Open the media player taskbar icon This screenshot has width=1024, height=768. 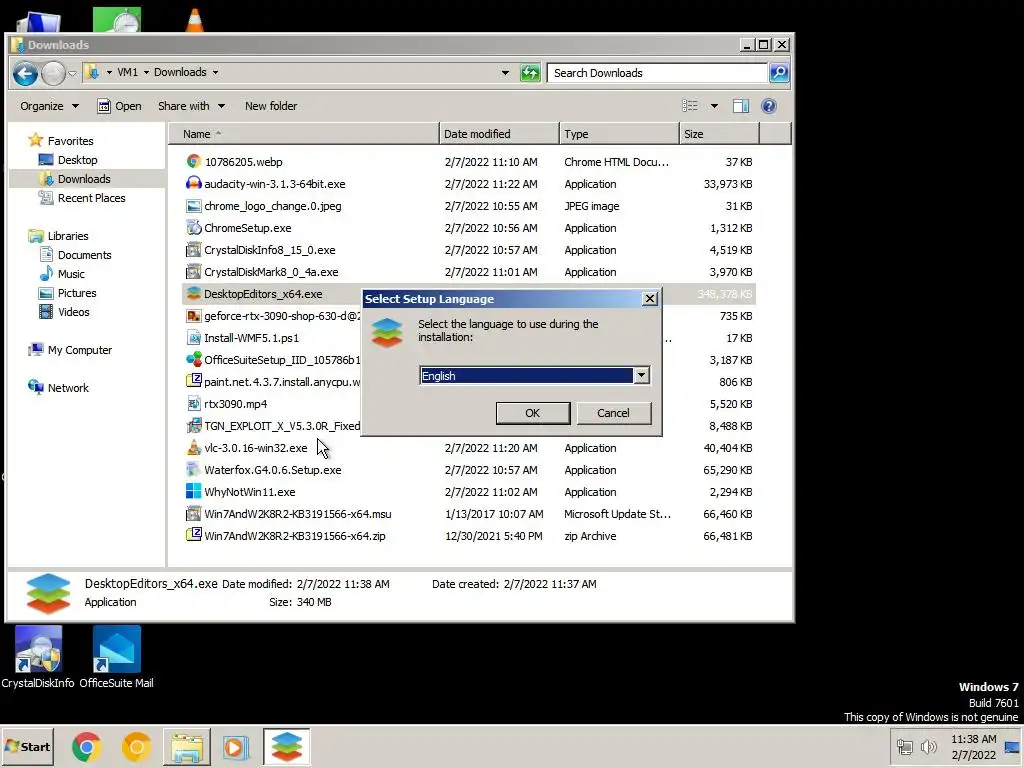click(x=235, y=747)
